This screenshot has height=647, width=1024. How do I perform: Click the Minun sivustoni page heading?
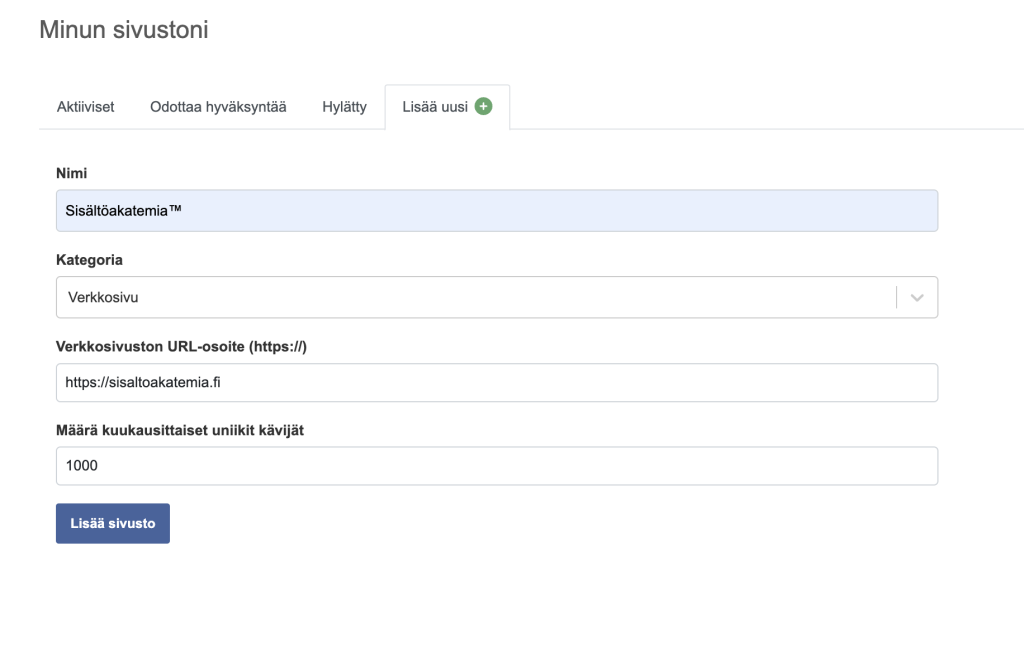click(124, 31)
